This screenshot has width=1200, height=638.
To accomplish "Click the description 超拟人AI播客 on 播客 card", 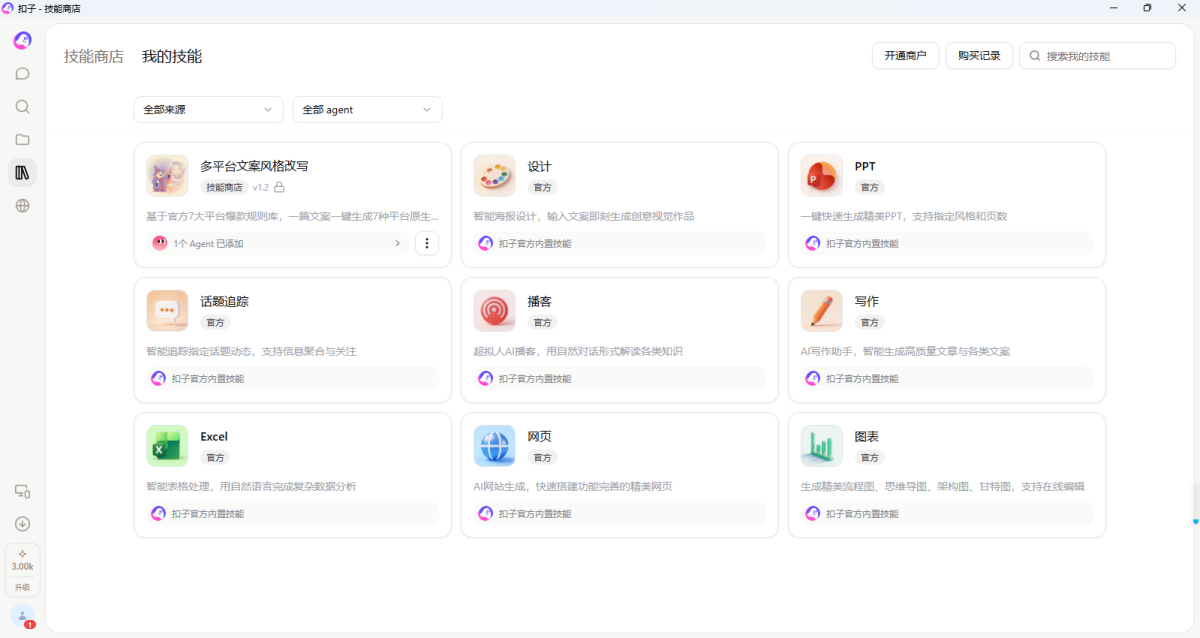I will pos(578,352).
